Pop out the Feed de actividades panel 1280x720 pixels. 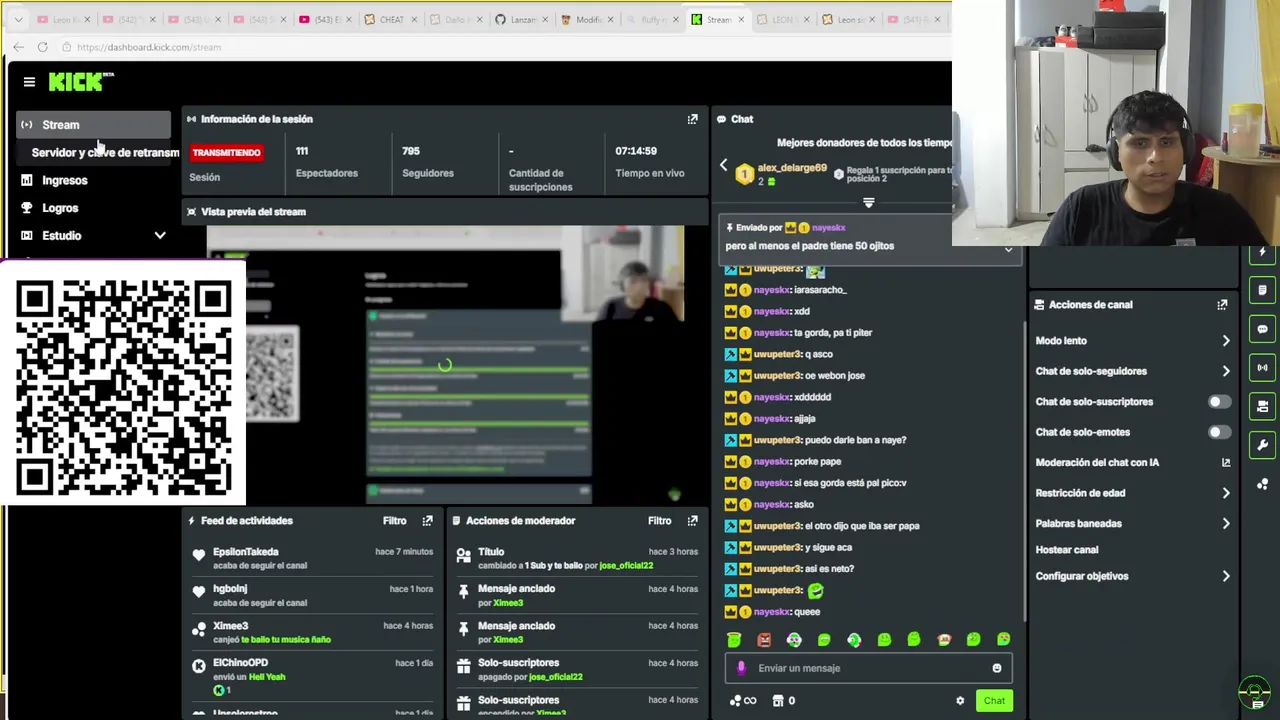click(427, 521)
